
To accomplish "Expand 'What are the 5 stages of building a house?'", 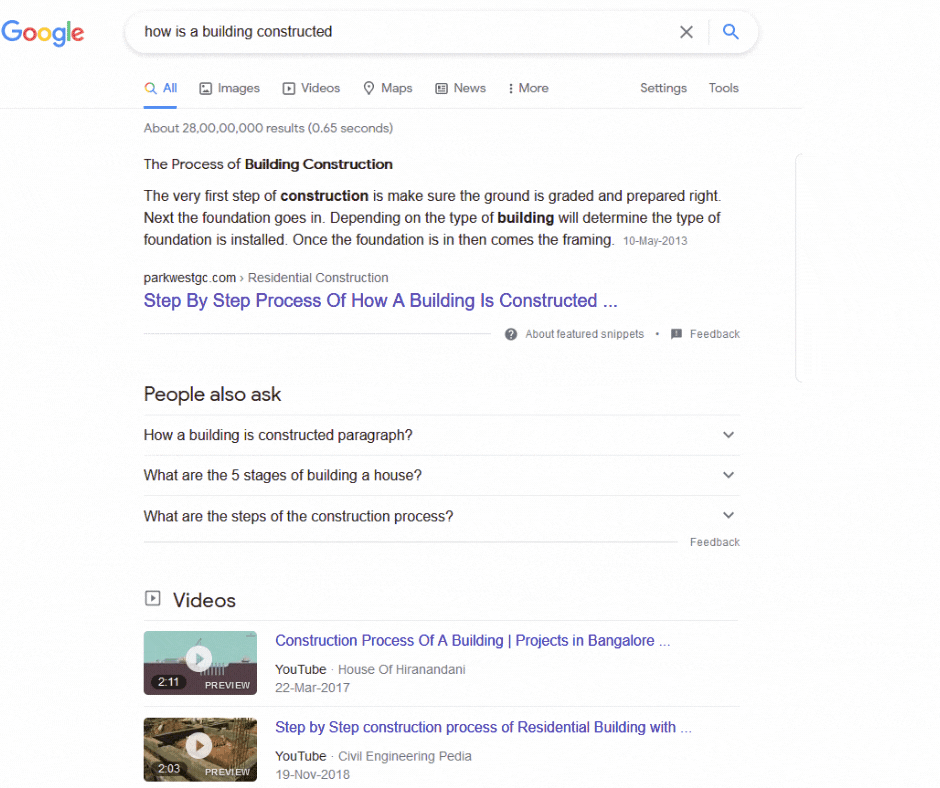I will coord(729,475).
